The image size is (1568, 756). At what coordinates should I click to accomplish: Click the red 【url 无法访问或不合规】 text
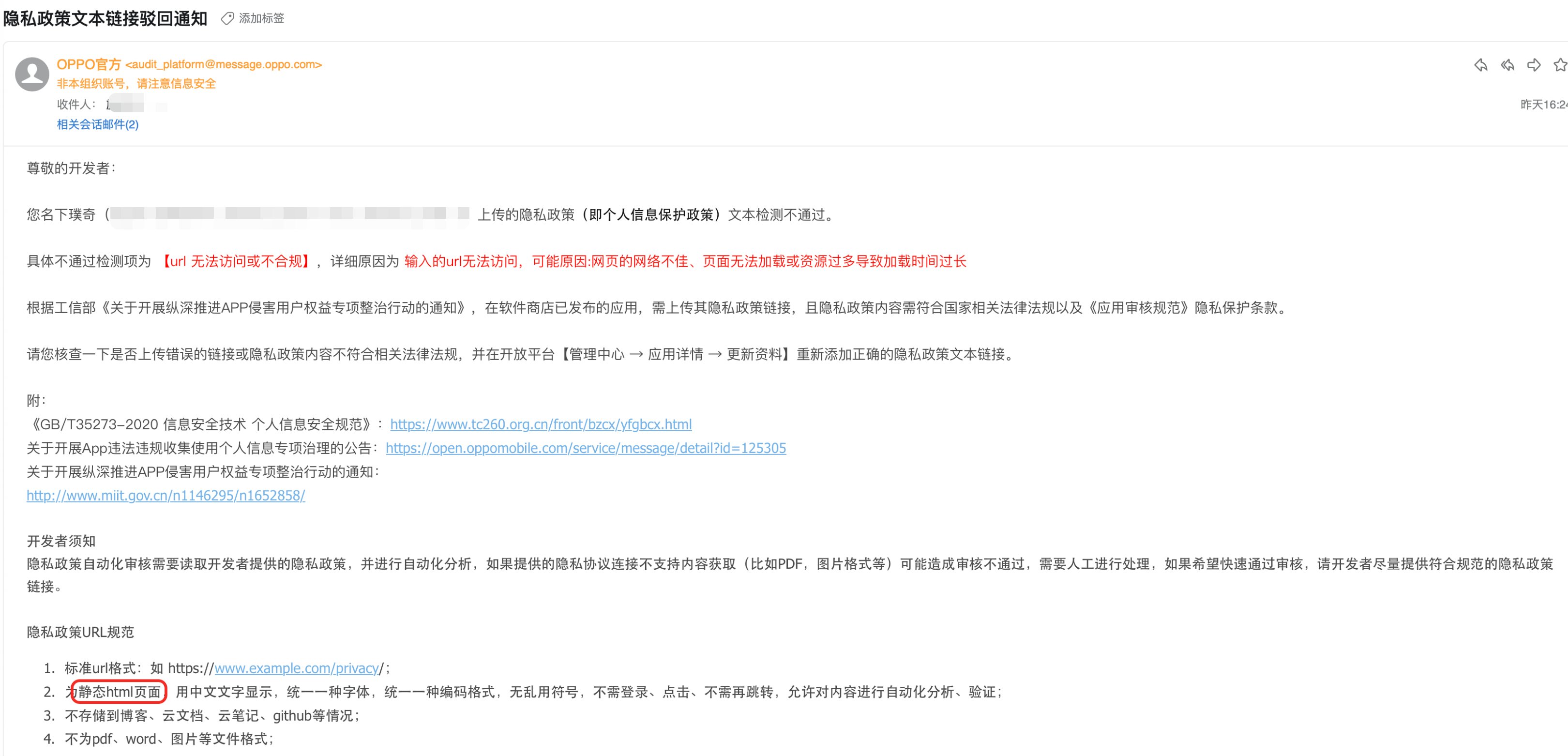(236, 262)
